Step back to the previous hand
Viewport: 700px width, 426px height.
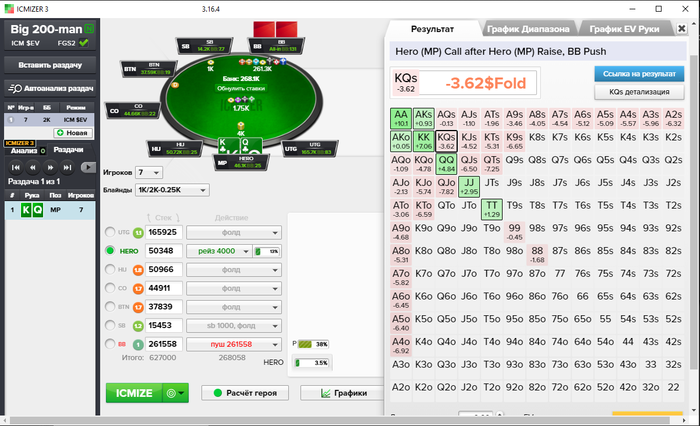pyautogui.click(x=33, y=167)
